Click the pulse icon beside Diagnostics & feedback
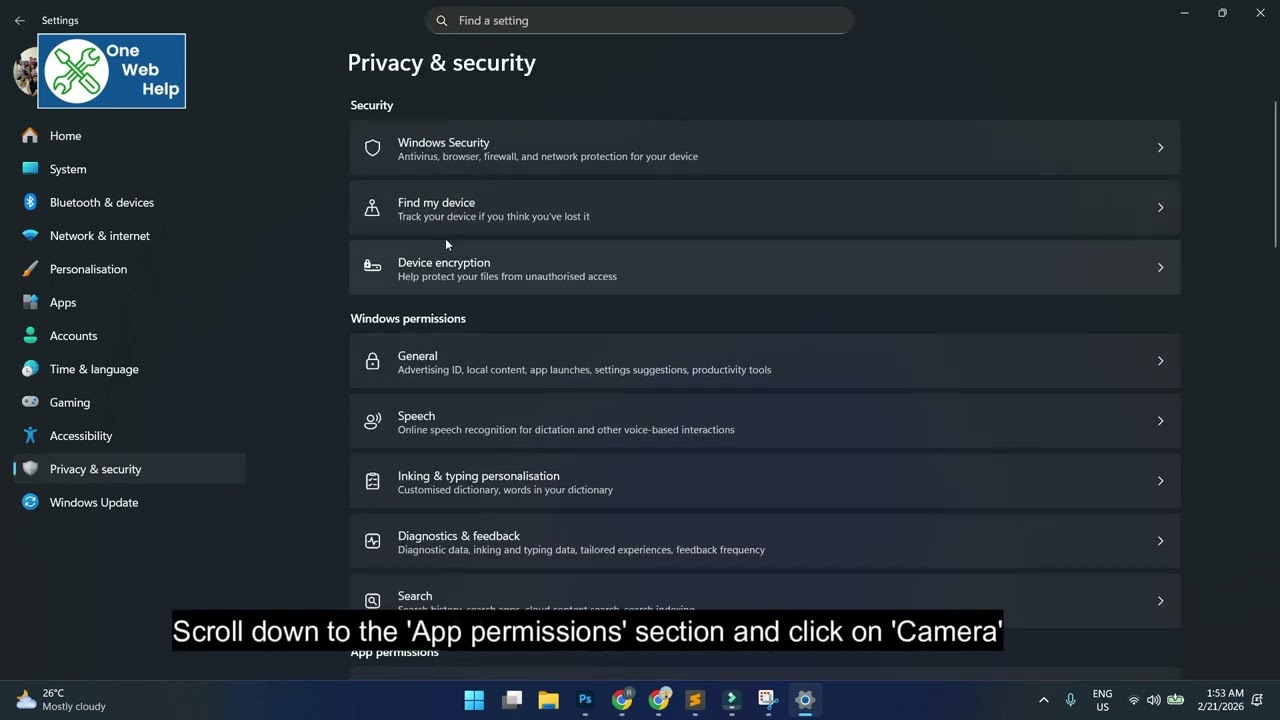This screenshot has height=720, width=1280. pos(372,541)
